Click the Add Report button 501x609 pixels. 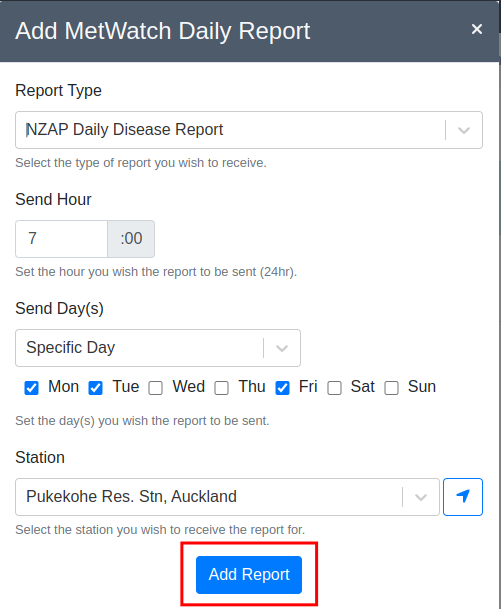coord(249,575)
